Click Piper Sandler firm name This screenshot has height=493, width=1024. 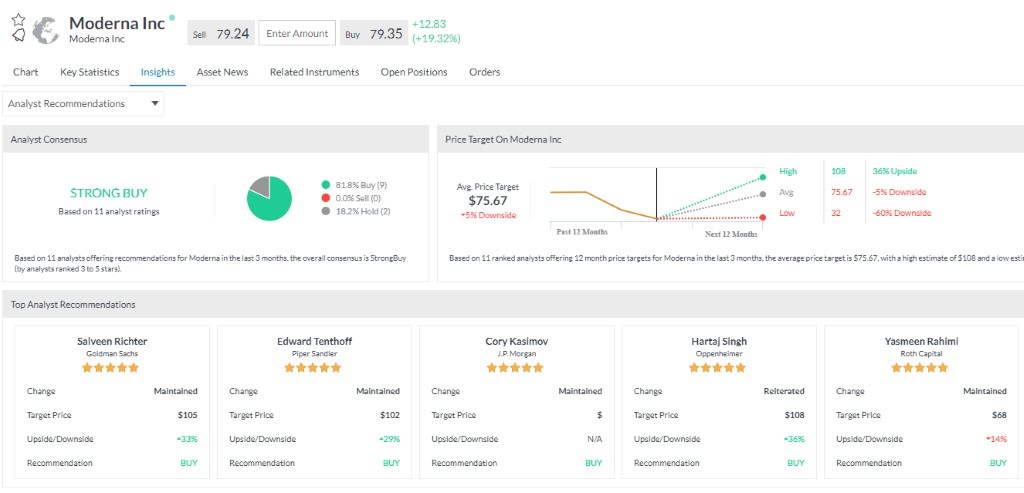(314, 354)
